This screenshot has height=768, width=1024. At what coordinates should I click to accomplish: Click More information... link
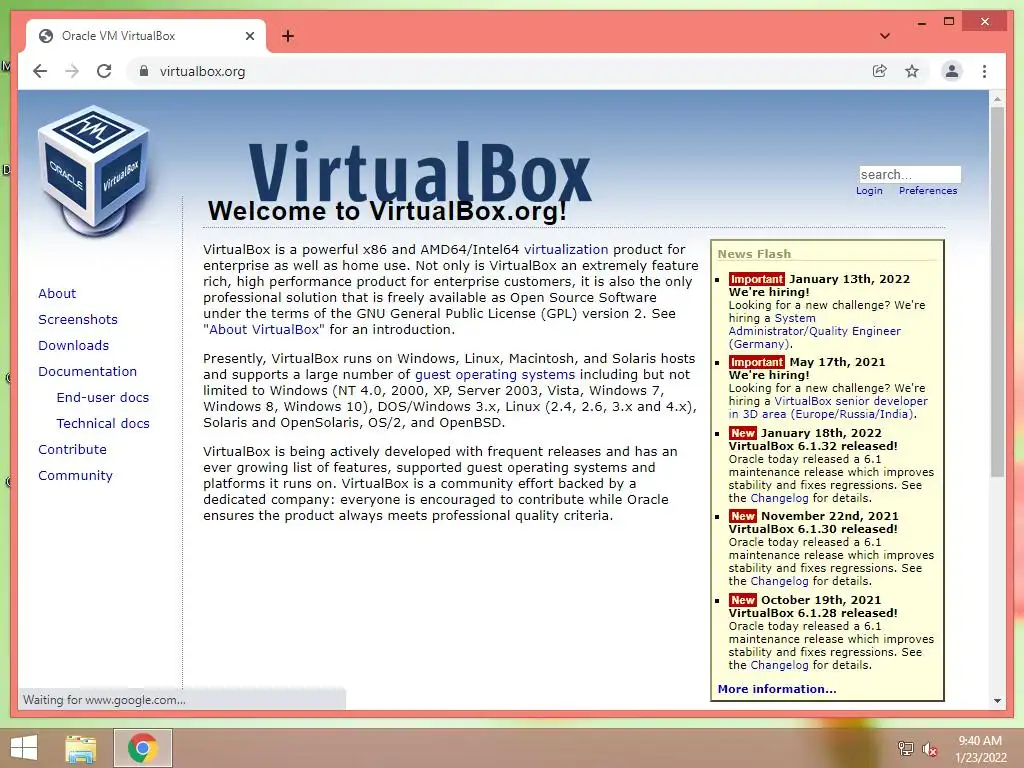pyautogui.click(x=776, y=689)
